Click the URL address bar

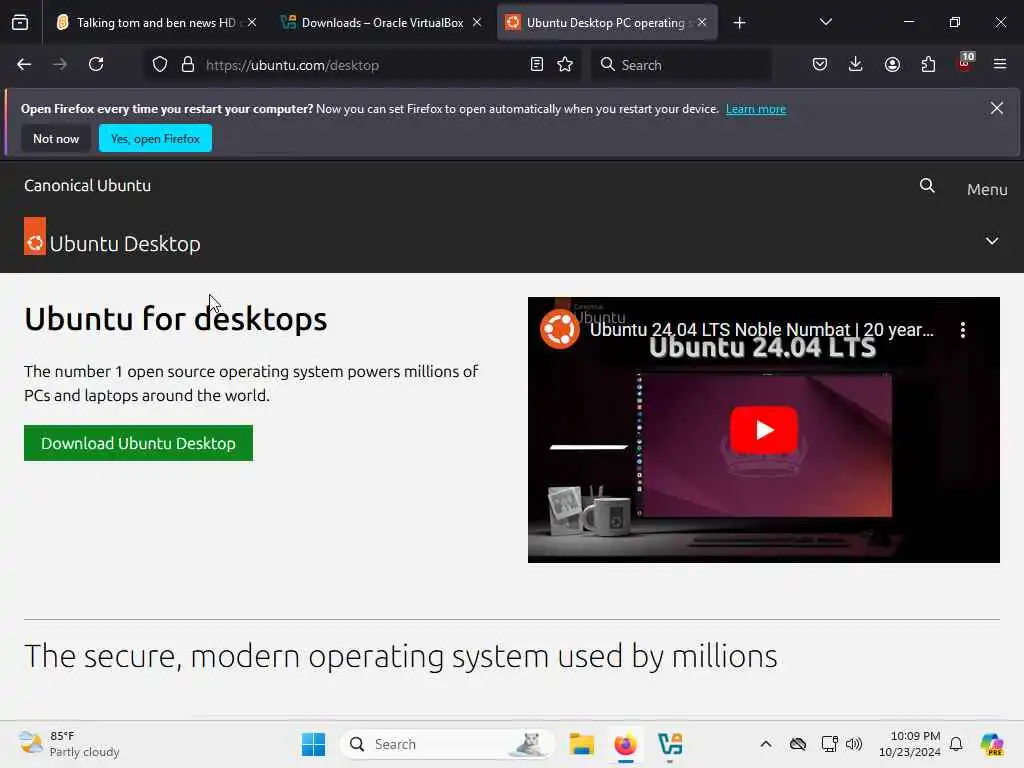click(362, 65)
